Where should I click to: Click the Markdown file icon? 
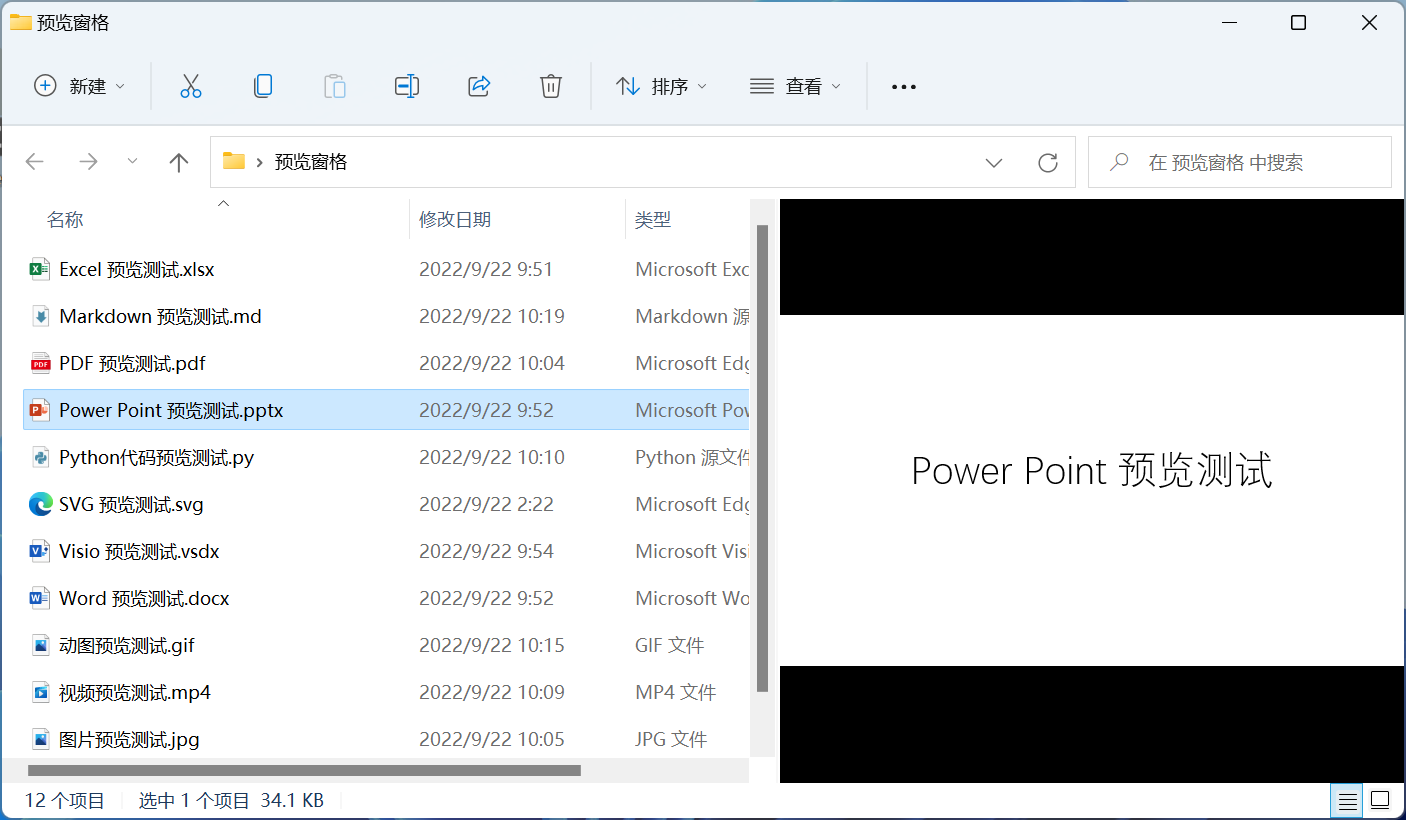coord(40,316)
